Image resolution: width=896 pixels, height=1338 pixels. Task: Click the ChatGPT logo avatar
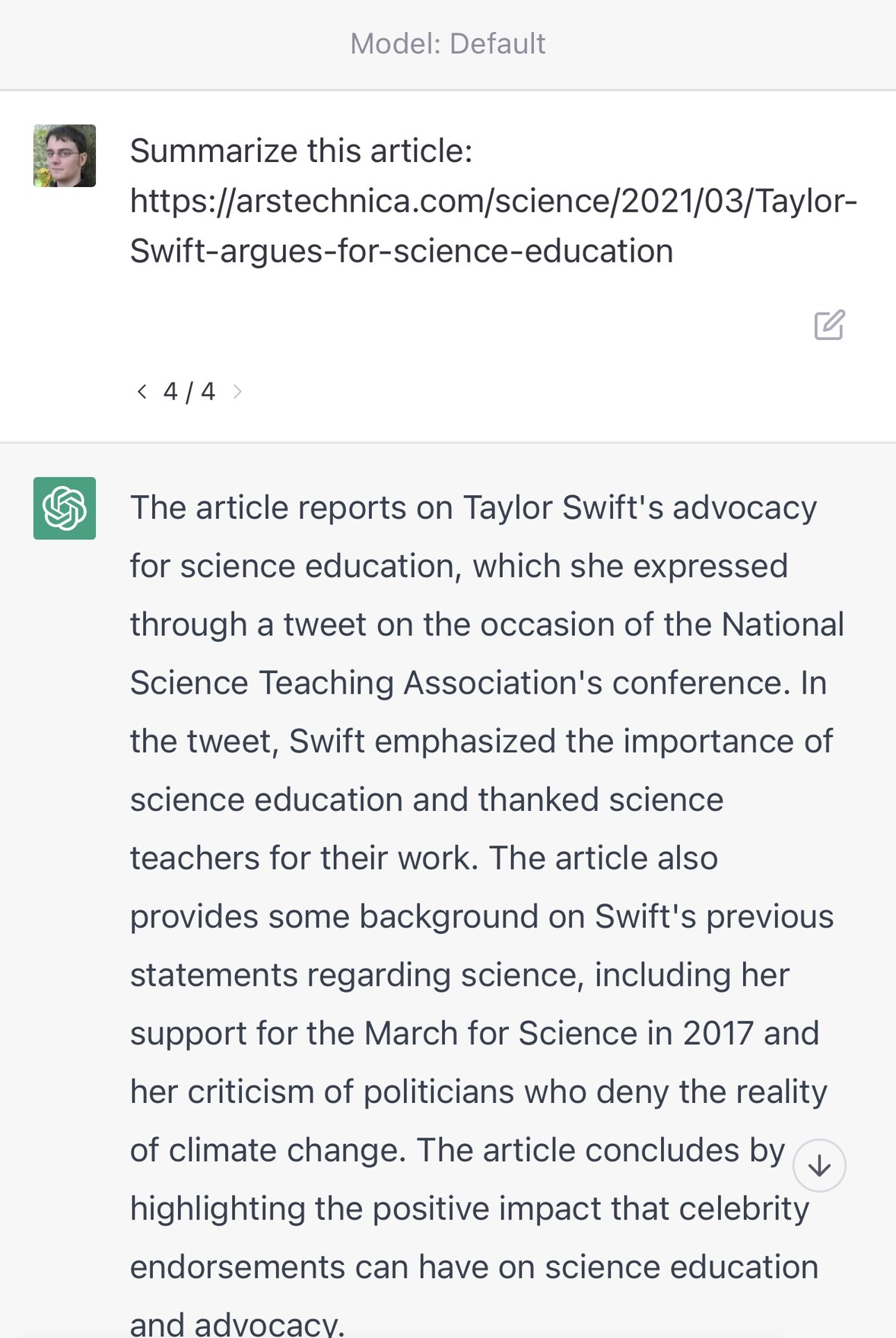65,508
